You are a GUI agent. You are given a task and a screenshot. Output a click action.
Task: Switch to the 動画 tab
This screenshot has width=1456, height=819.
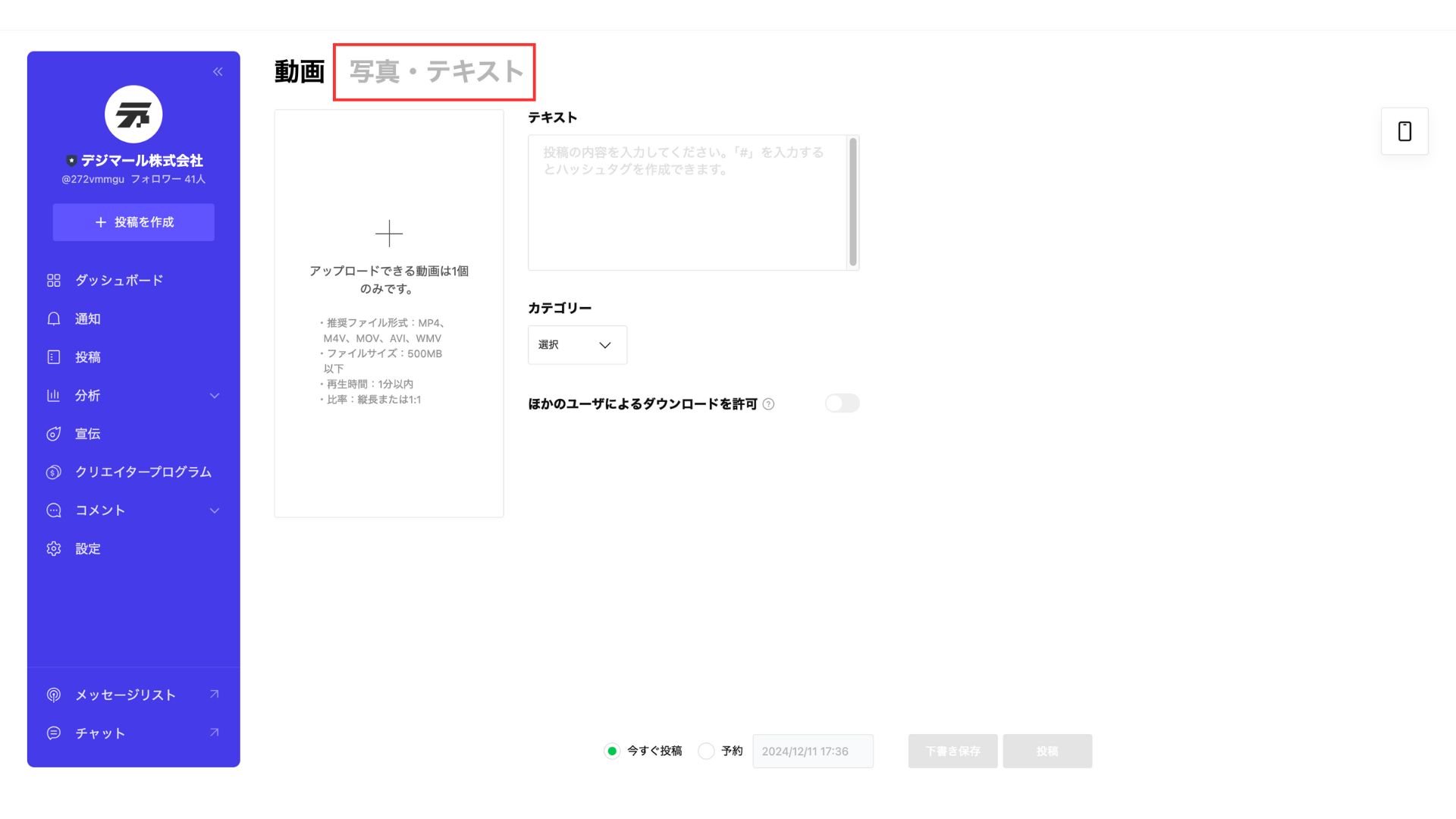click(x=300, y=72)
